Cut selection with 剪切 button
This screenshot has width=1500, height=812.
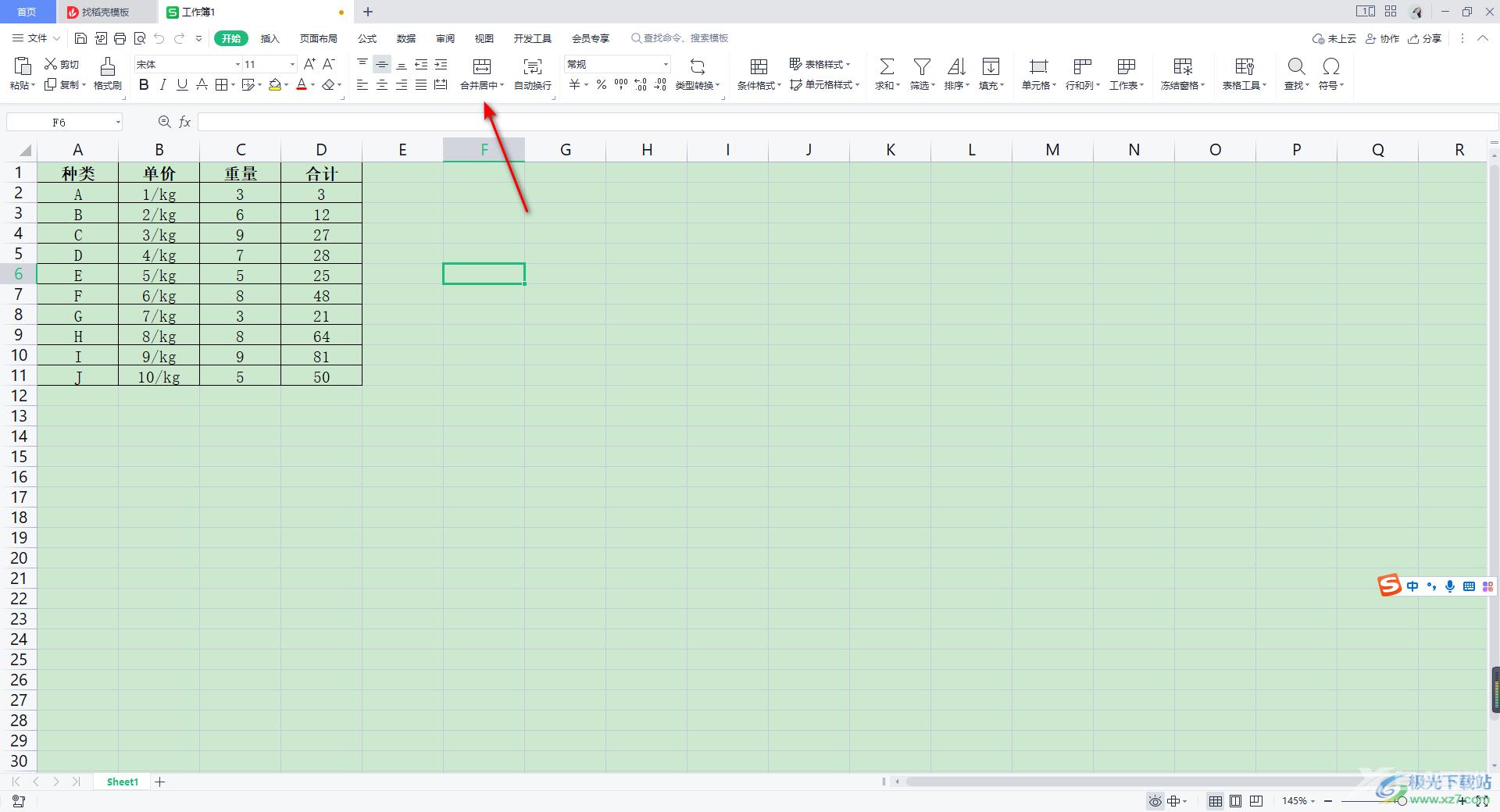[x=62, y=64]
